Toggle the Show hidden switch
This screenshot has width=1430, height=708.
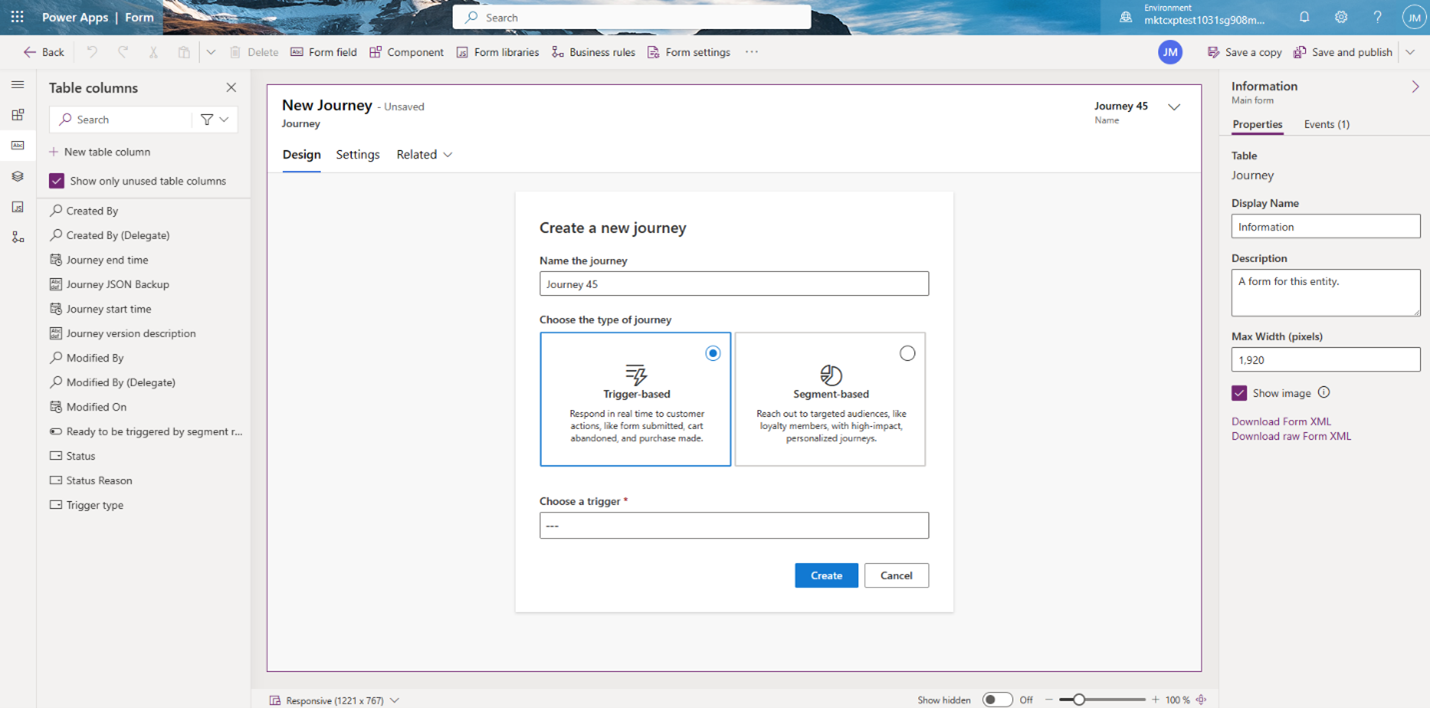(997, 700)
